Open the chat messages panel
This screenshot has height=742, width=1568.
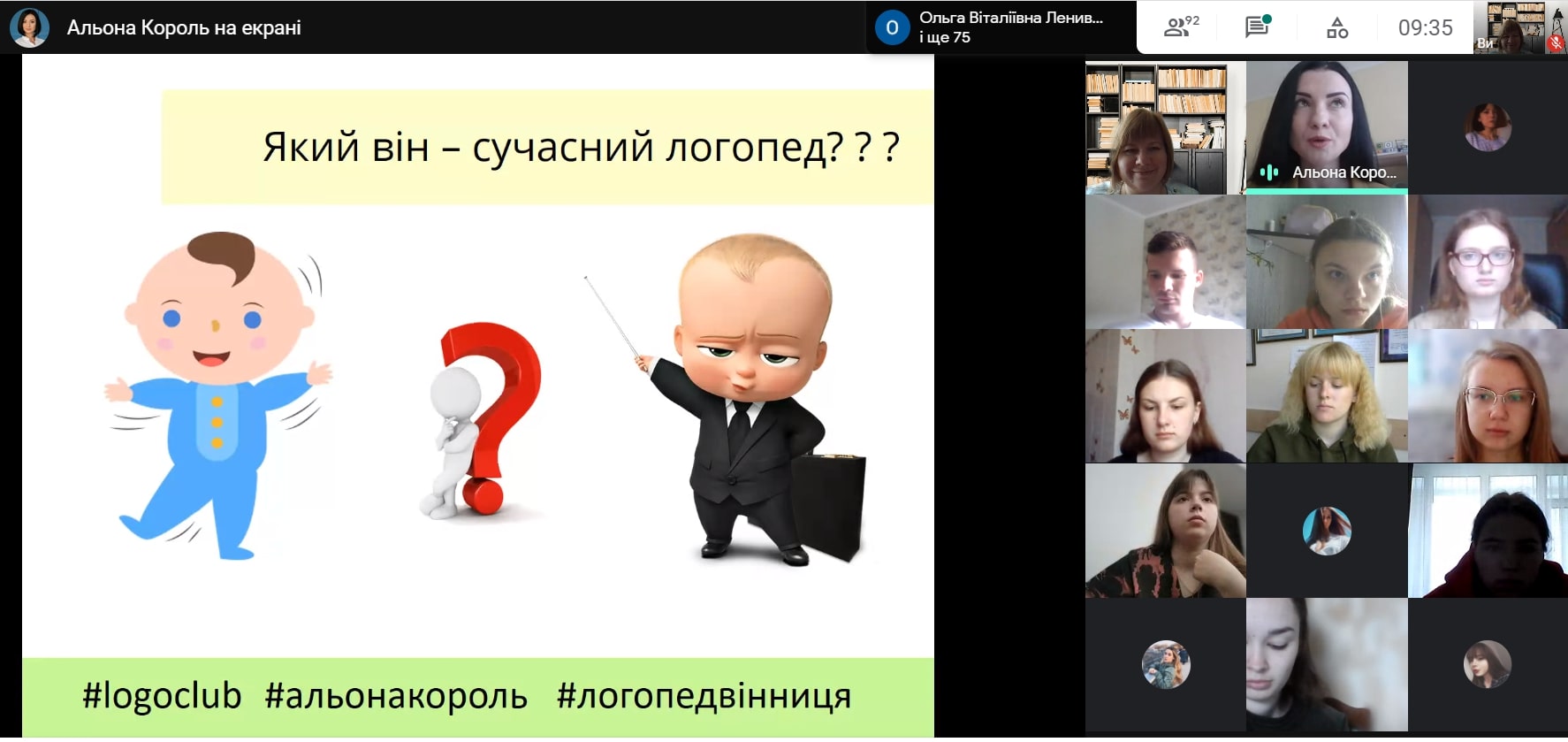pyautogui.click(x=1257, y=27)
